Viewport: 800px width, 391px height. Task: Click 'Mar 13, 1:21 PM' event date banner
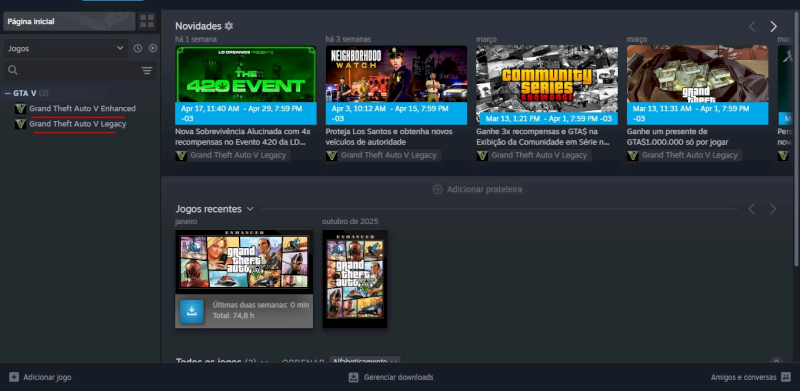tap(549, 118)
